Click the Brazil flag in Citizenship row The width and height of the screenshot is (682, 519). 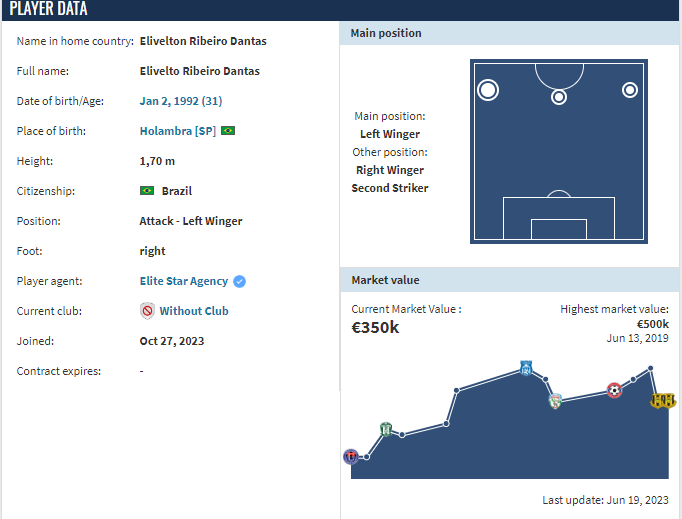tap(147, 191)
